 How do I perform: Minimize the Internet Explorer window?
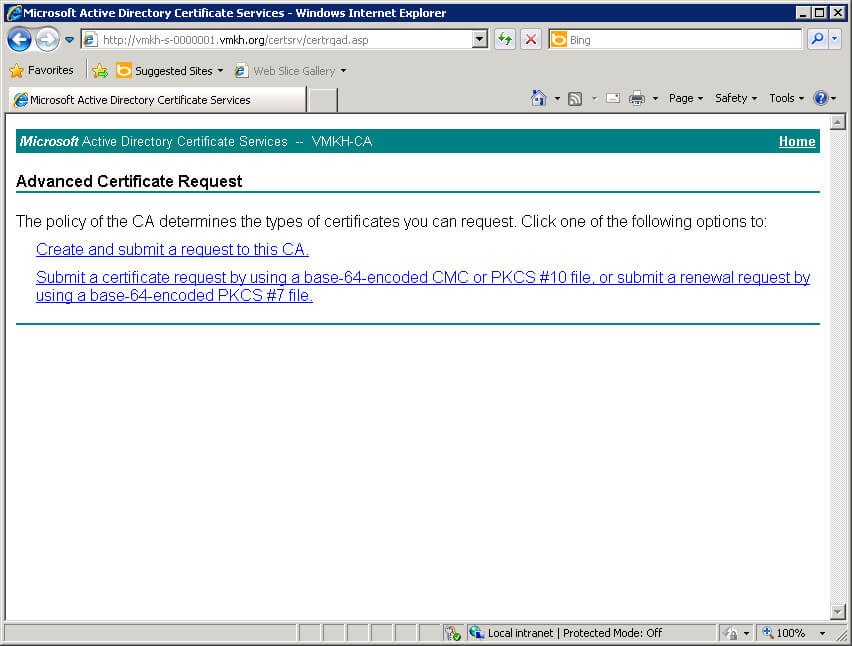click(804, 12)
